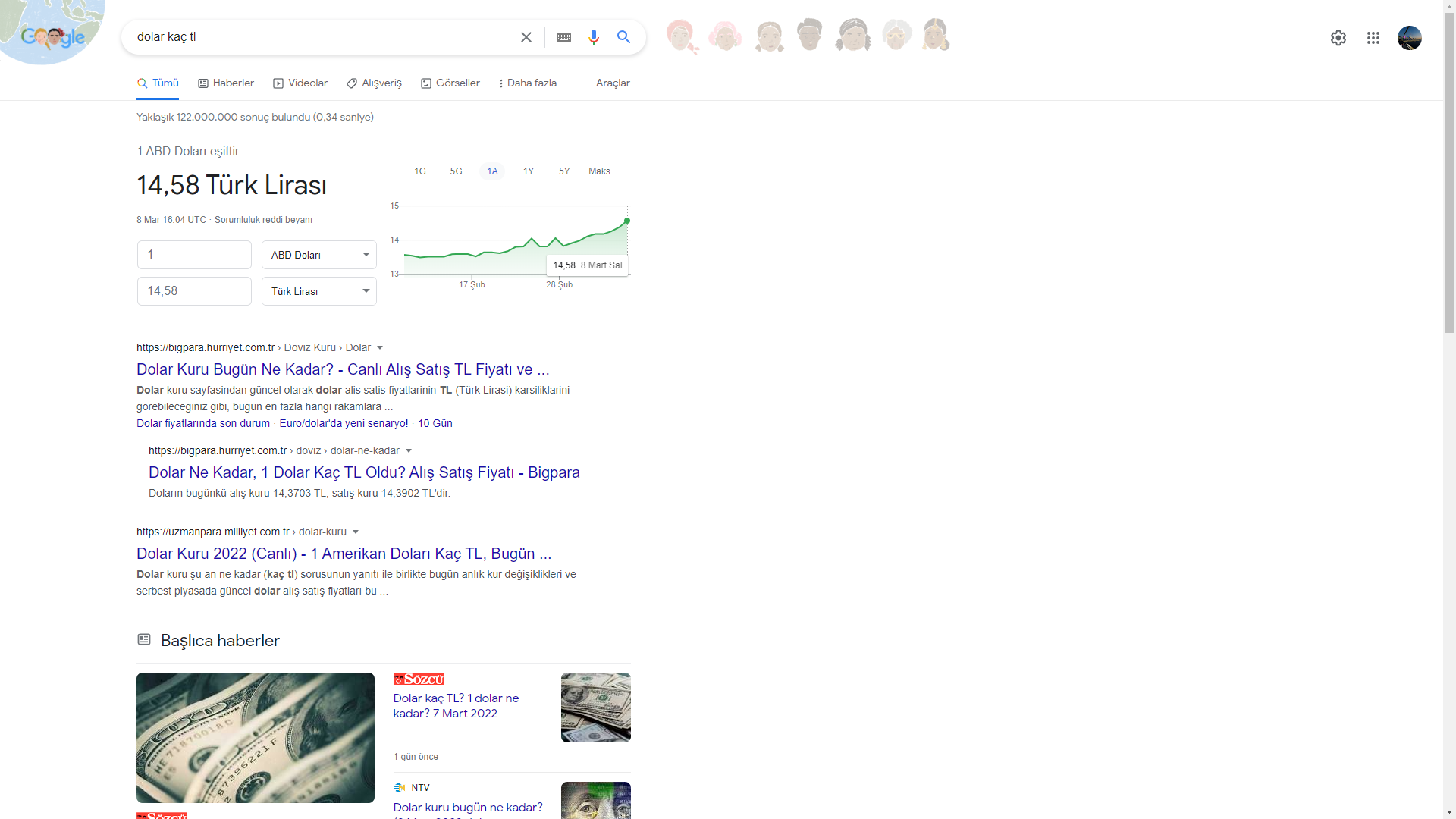Switch chart to 5G range

[x=456, y=171]
